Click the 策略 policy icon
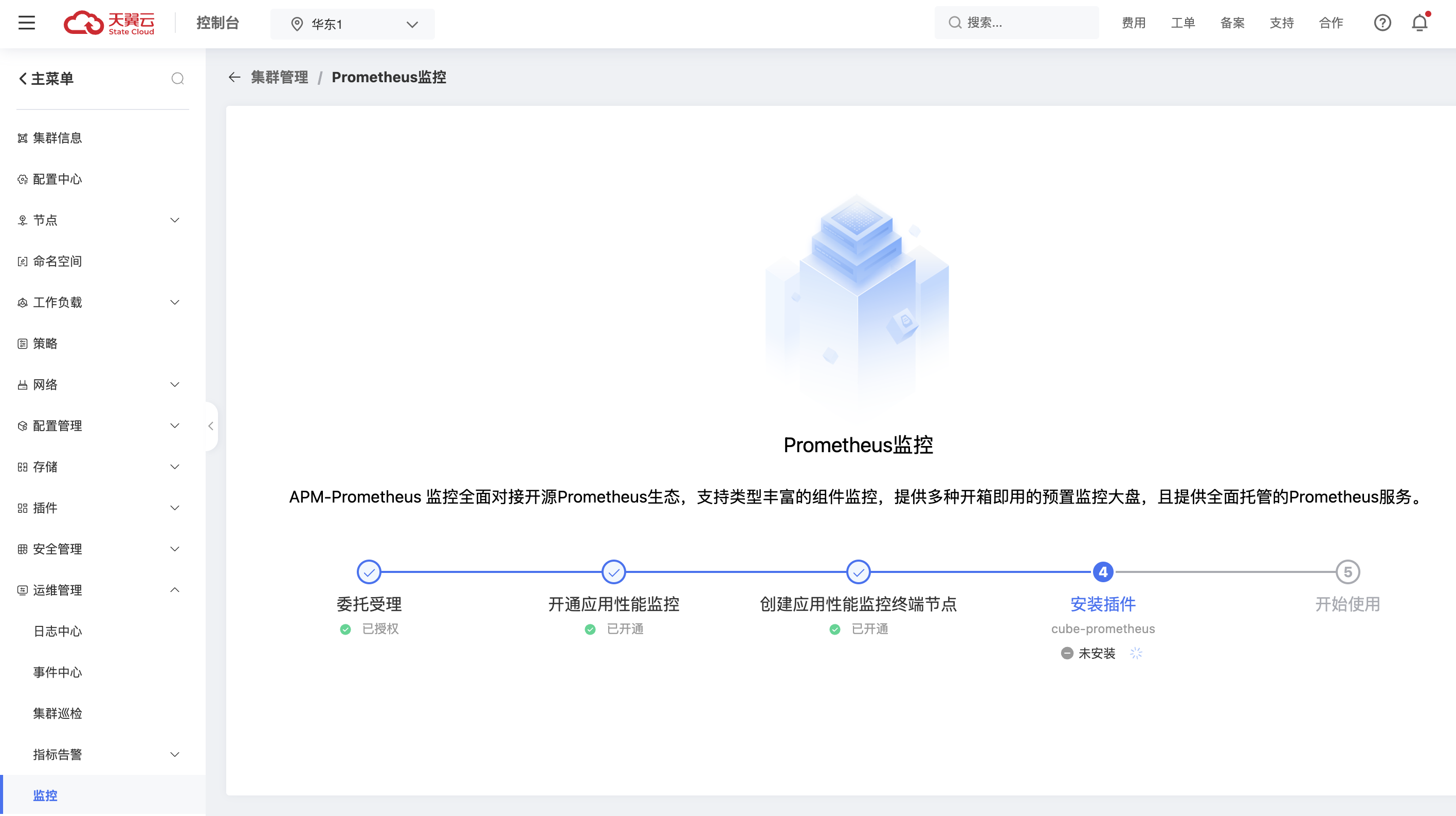Viewport: 1456px width, 816px height. pyautogui.click(x=23, y=344)
